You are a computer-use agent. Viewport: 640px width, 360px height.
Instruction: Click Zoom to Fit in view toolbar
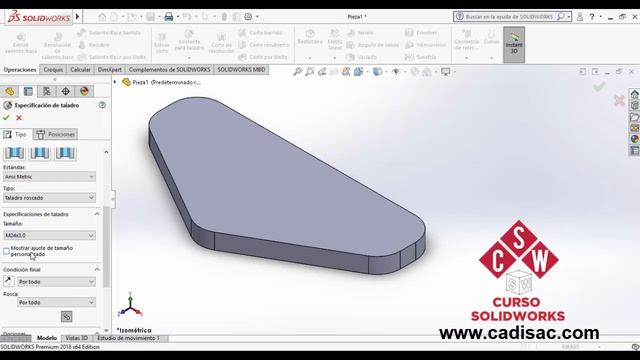point(297,72)
